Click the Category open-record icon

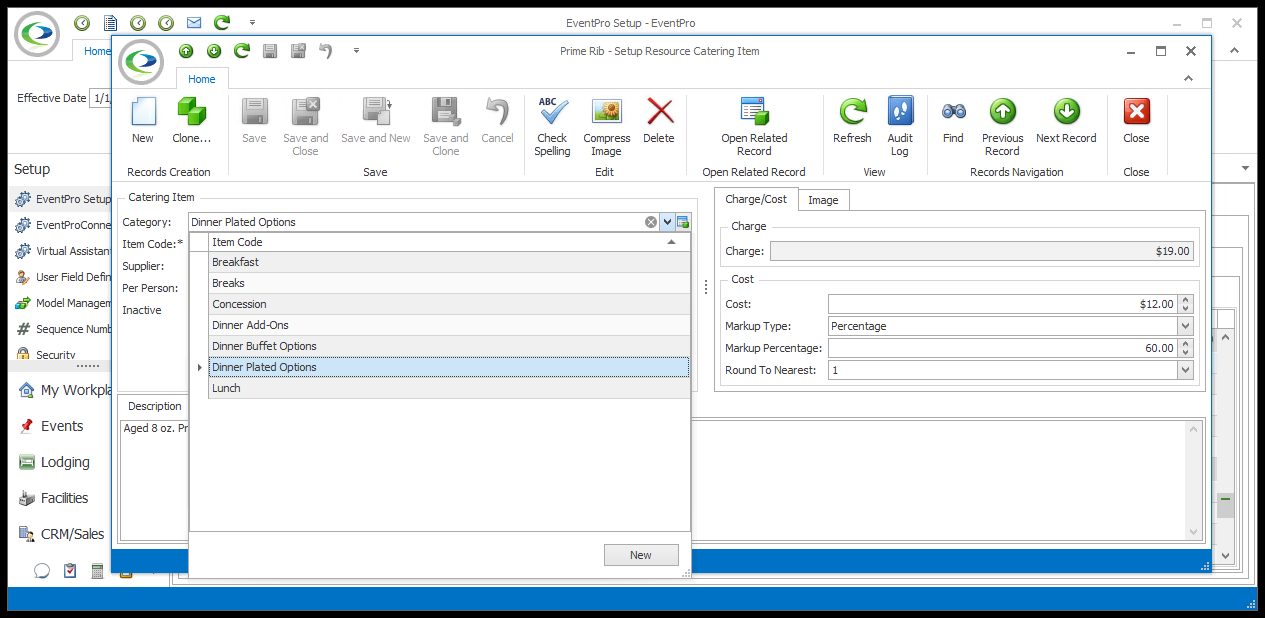click(683, 222)
